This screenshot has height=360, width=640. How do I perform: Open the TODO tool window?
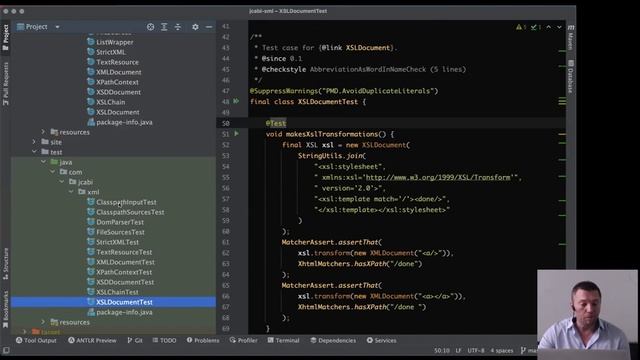(x=164, y=340)
